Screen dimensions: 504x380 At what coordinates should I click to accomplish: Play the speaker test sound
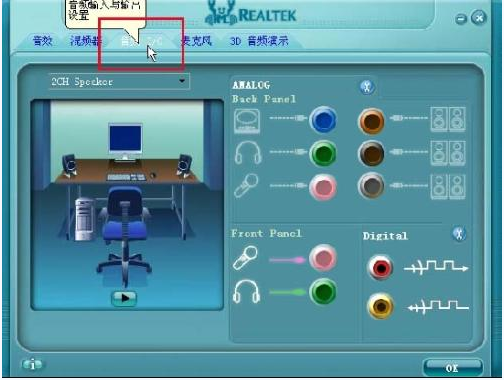click(124, 298)
